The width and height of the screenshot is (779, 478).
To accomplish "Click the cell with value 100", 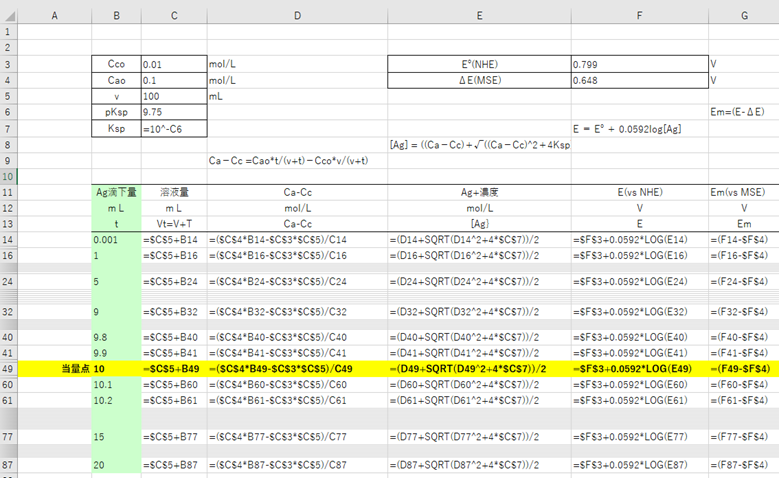I will tap(174, 96).
